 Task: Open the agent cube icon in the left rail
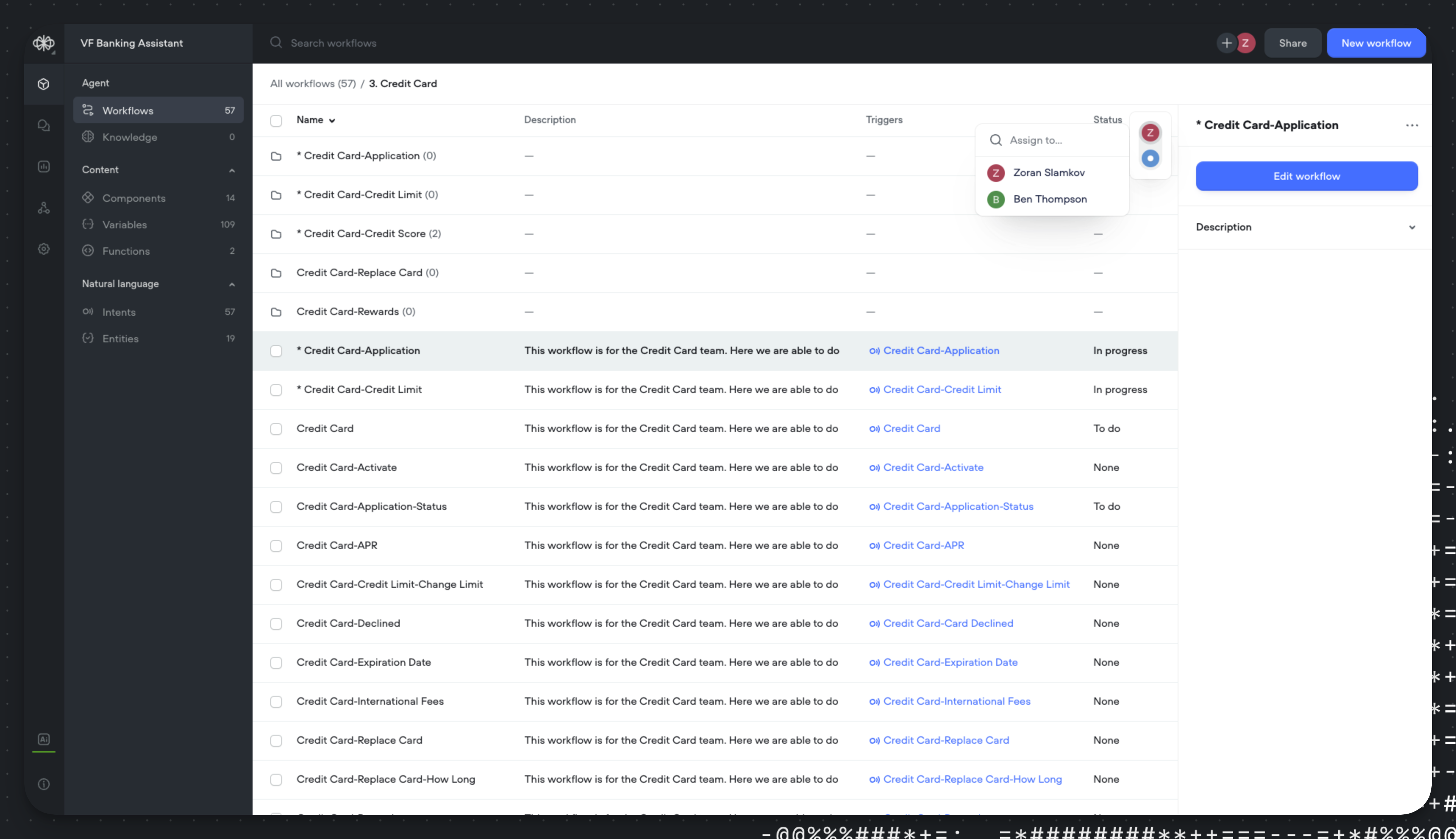44,84
